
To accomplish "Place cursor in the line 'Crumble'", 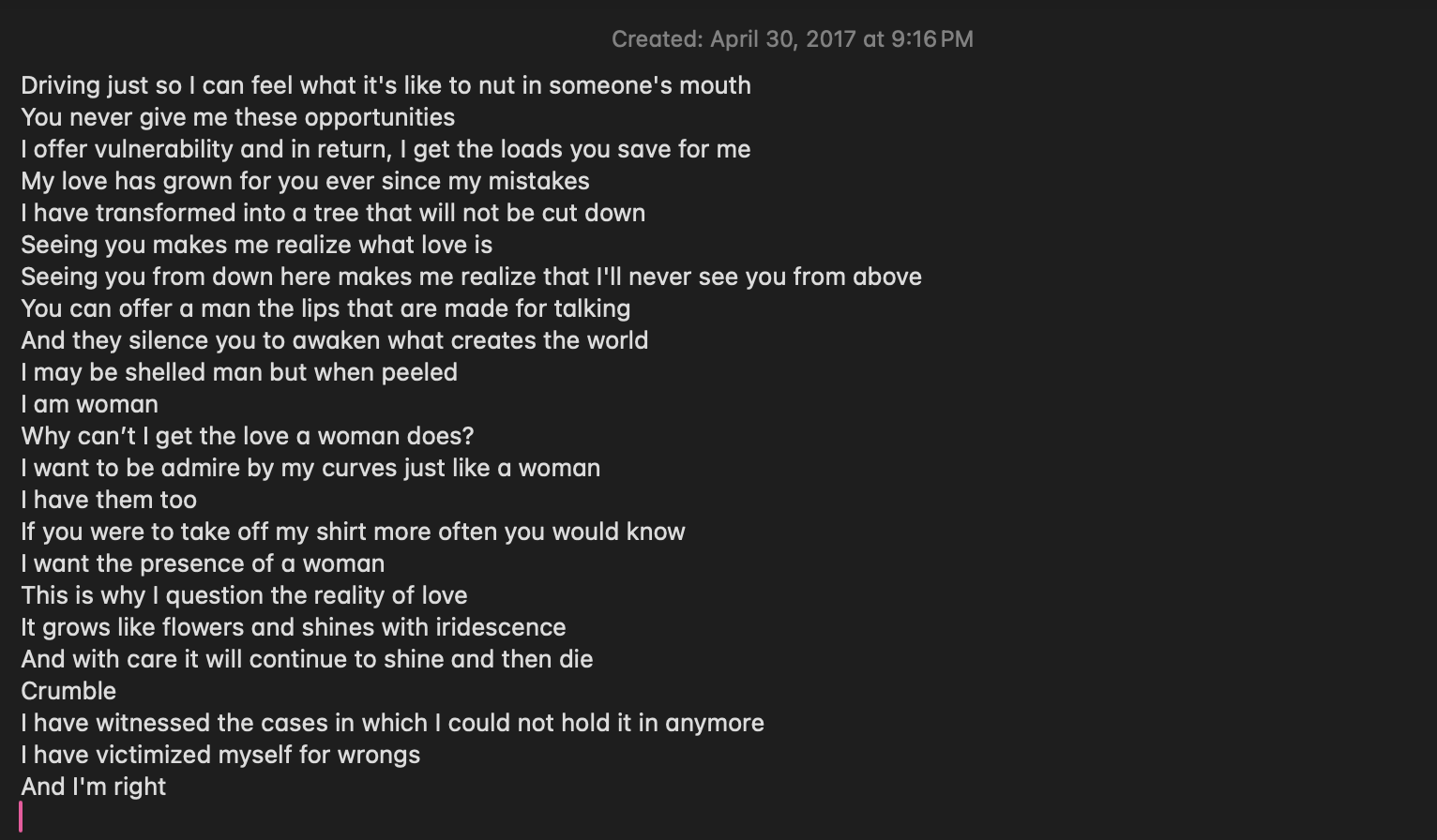I will (x=68, y=691).
